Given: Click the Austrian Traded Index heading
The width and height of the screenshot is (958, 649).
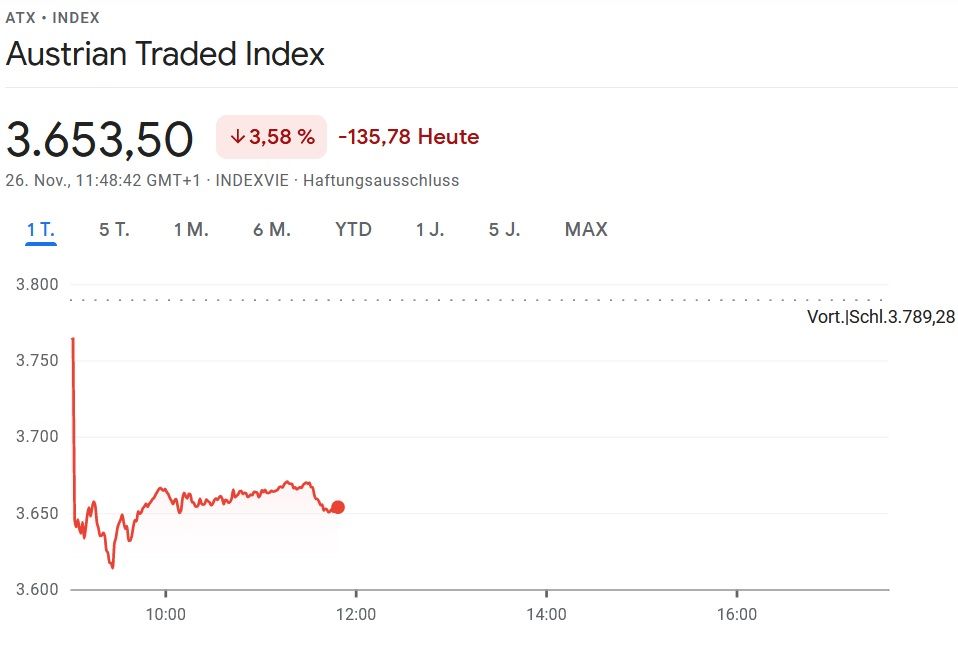Looking at the screenshot, I should coord(165,54).
